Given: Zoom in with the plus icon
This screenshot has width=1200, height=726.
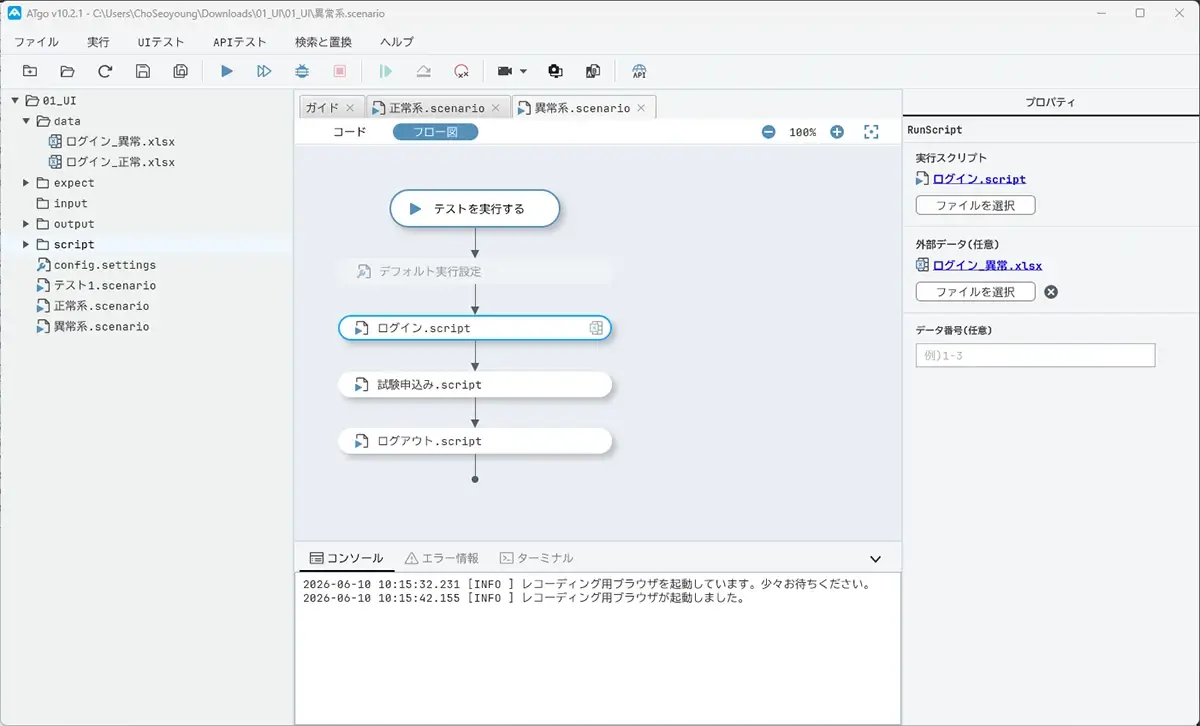Looking at the screenshot, I should (x=837, y=132).
